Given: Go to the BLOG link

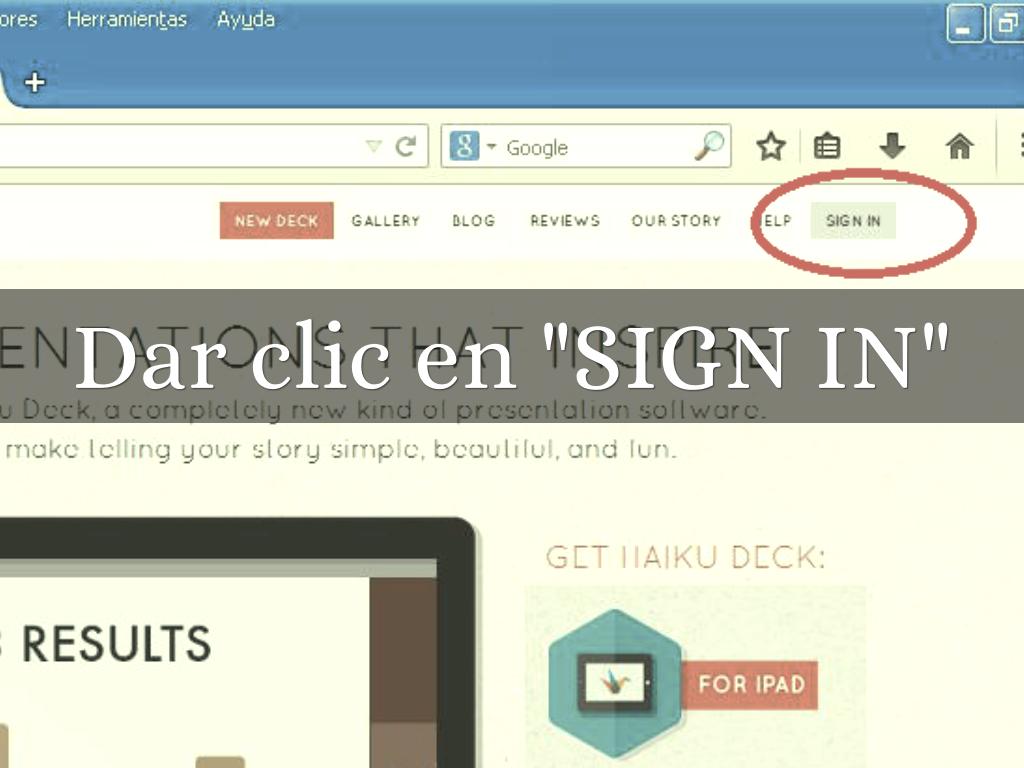Looking at the screenshot, I should coord(473,221).
